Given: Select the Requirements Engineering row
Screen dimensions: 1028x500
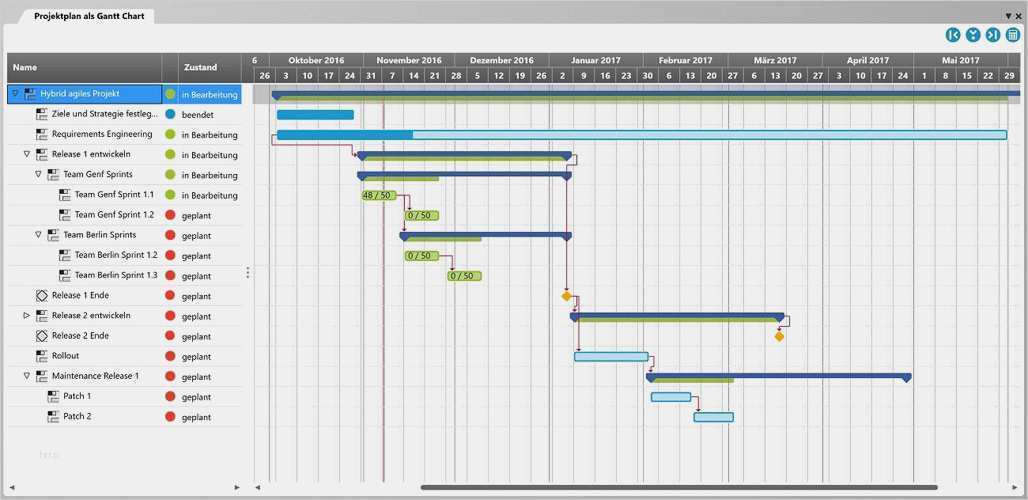Looking at the screenshot, I should 124,134.
